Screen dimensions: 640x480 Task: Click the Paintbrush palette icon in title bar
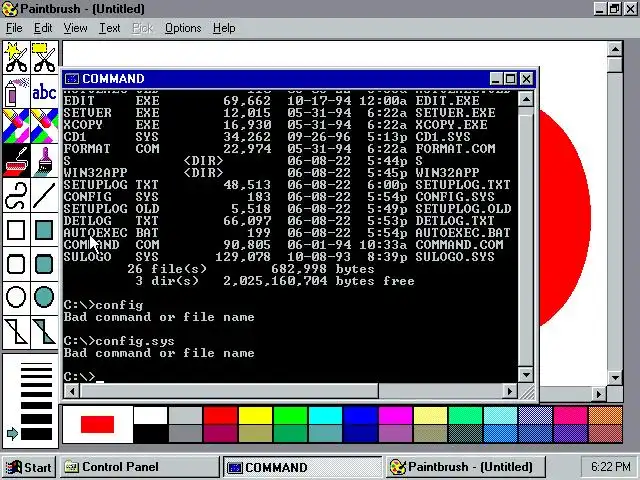coord(10,9)
